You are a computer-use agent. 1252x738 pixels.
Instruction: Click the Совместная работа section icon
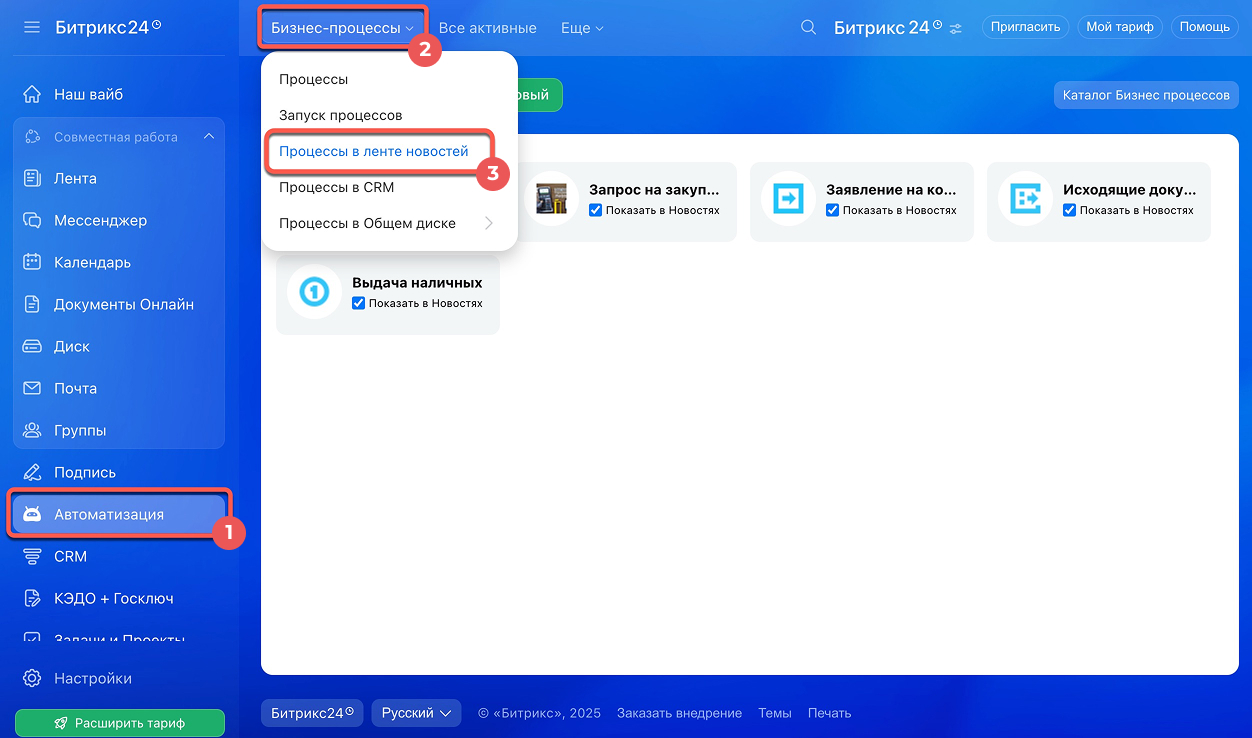point(33,136)
